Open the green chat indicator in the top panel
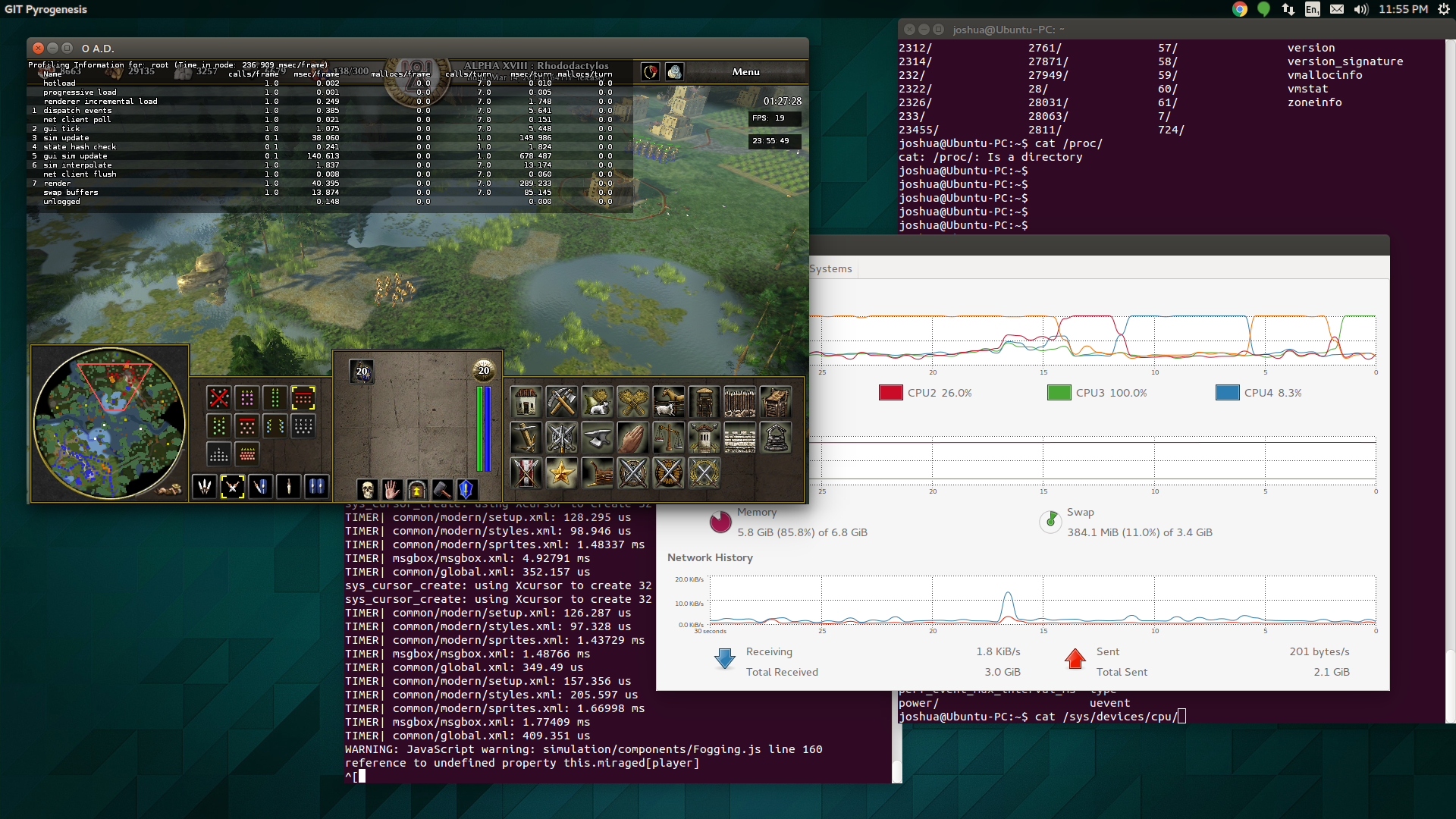 [x=1263, y=9]
